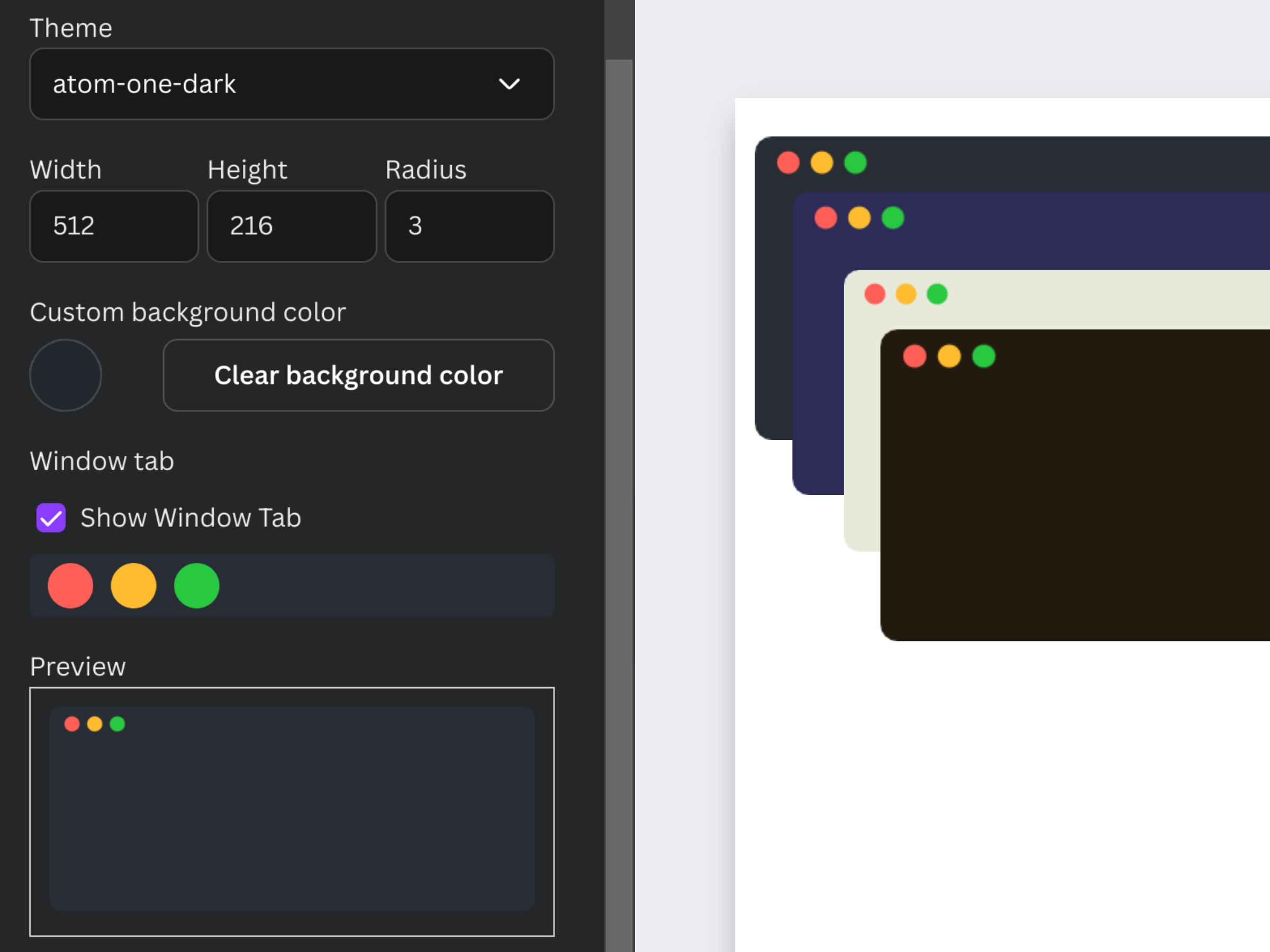Click the panel's vertical scrollbar
1270x952 pixels.
tap(619, 459)
